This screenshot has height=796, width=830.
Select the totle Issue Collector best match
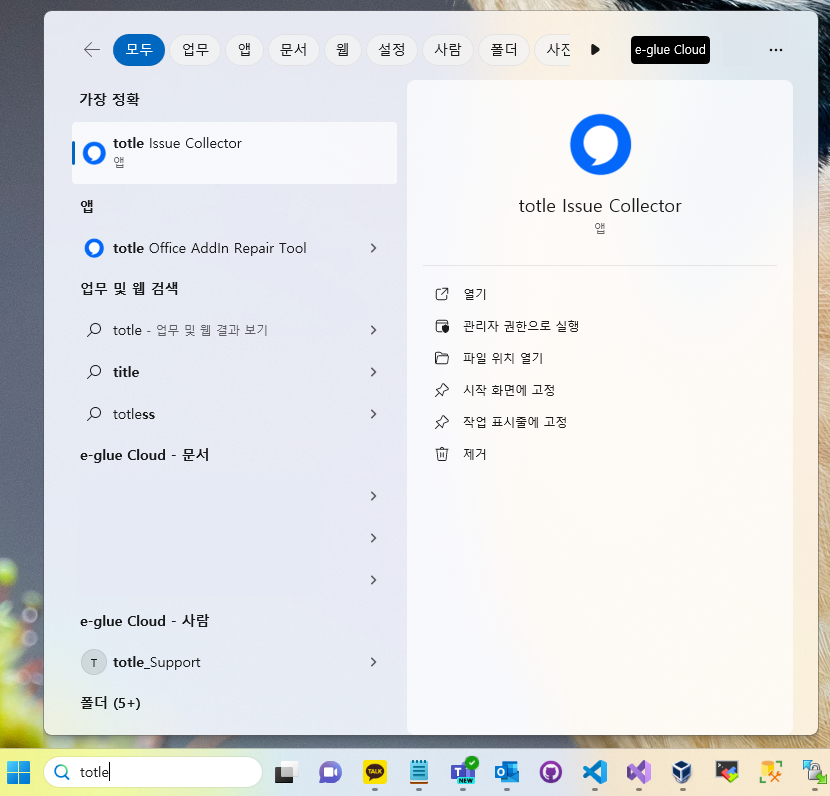coord(234,153)
